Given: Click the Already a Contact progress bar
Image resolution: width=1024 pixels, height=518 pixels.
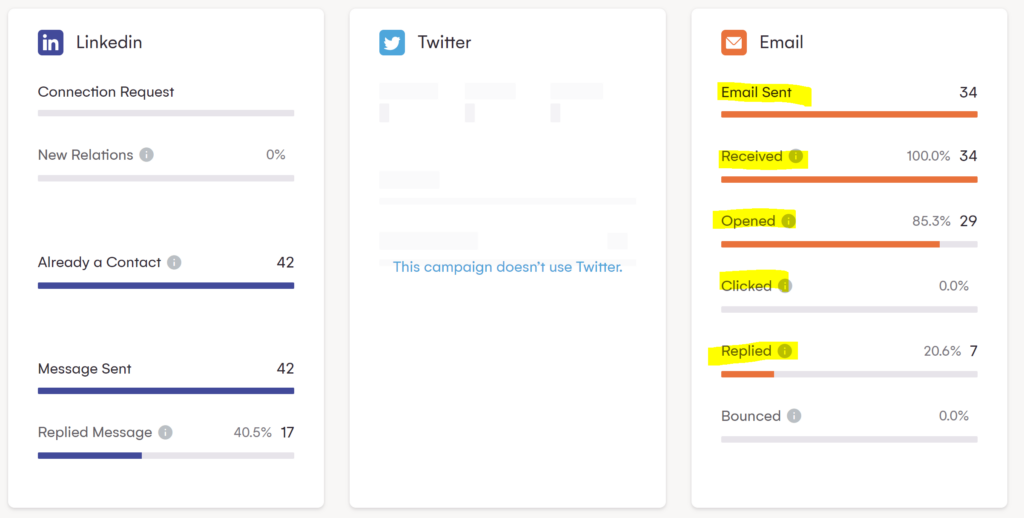Looking at the screenshot, I should click(166, 285).
